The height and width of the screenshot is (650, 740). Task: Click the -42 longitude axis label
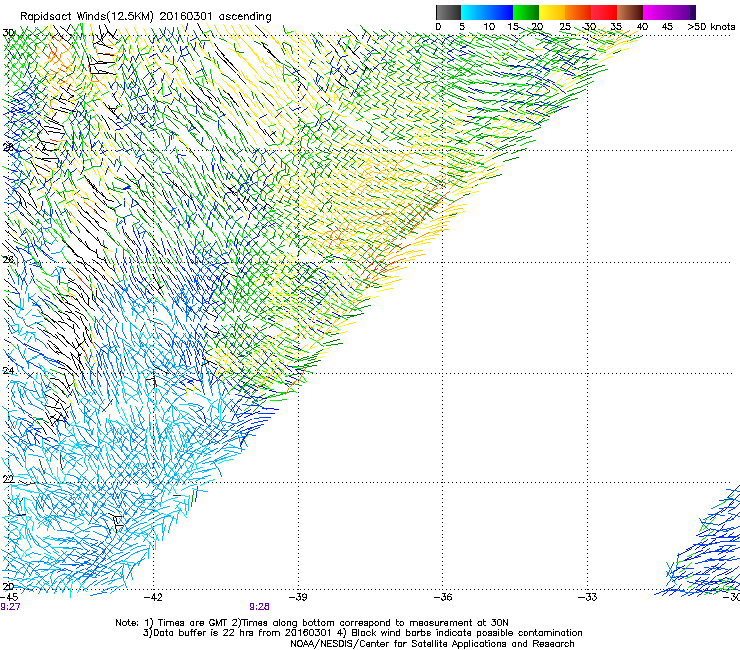(x=153, y=597)
